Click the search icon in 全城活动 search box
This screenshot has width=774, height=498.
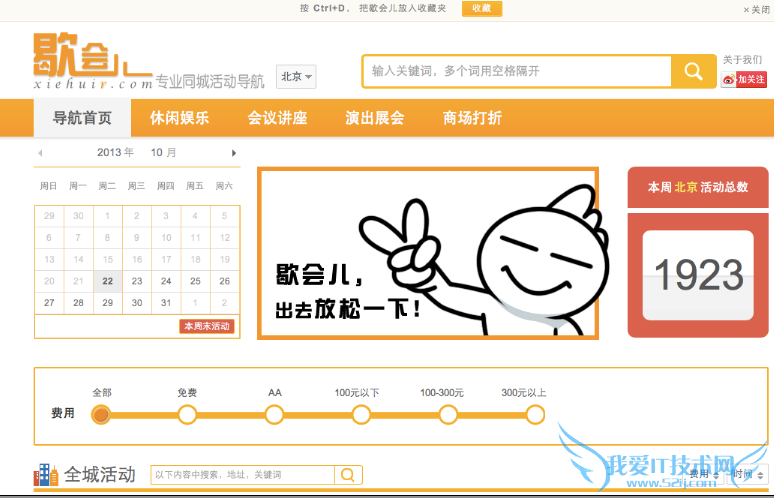pyautogui.click(x=348, y=475)
